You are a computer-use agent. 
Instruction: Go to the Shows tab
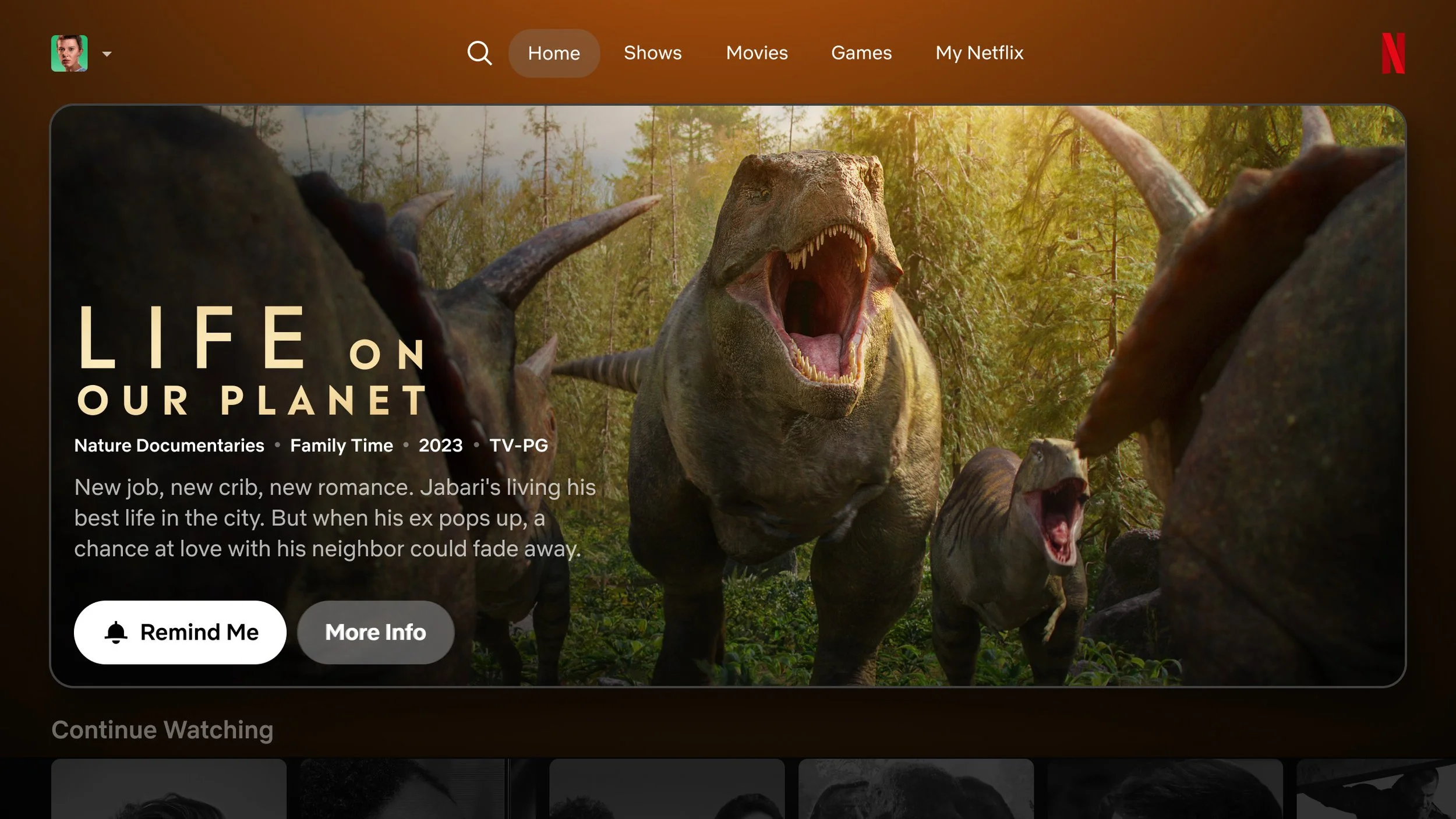click(652, 53)
